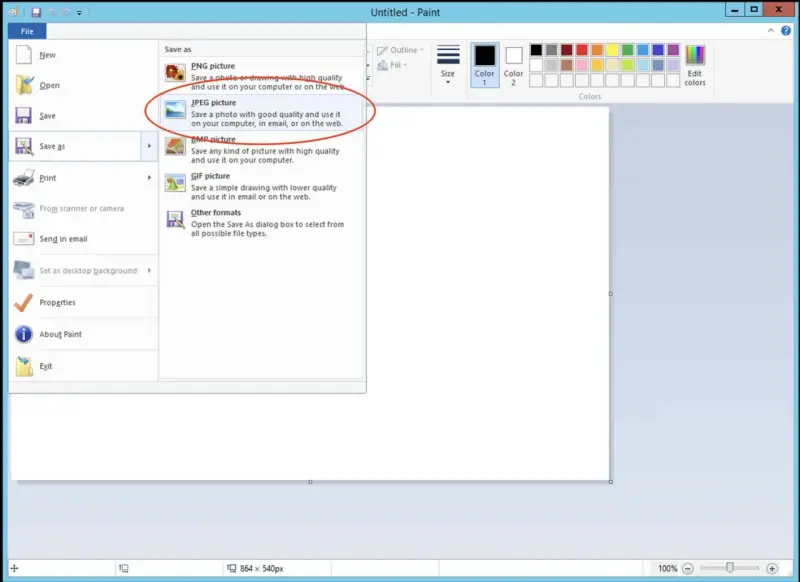This screenshot has height=582, width=800.
Task: Pick the yellow color swatch
Action: (612, 49)
